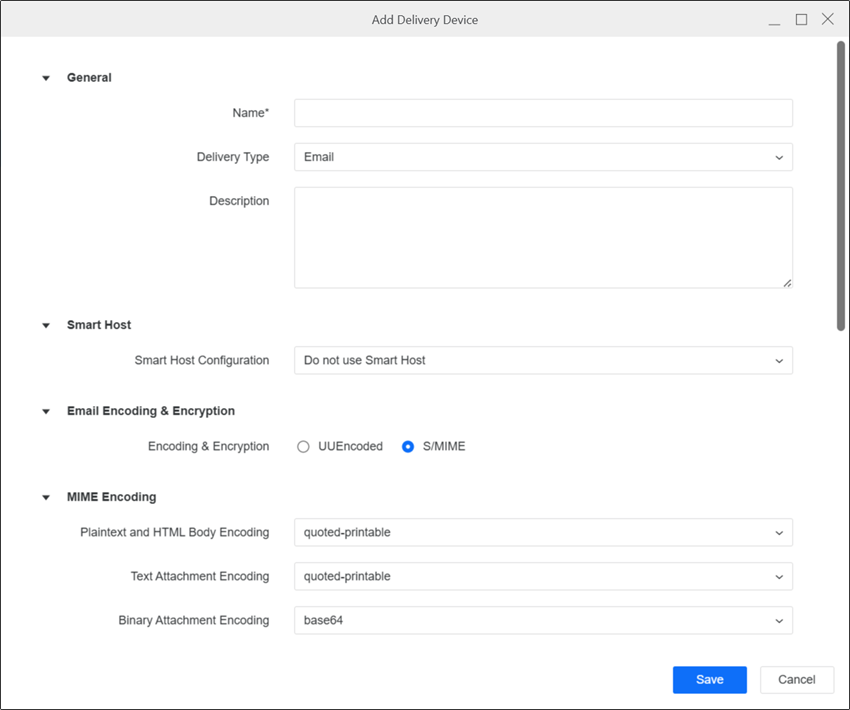Click the vertical scrollbar thumb
Screen dimensions: 850x710
coord(841,185)
